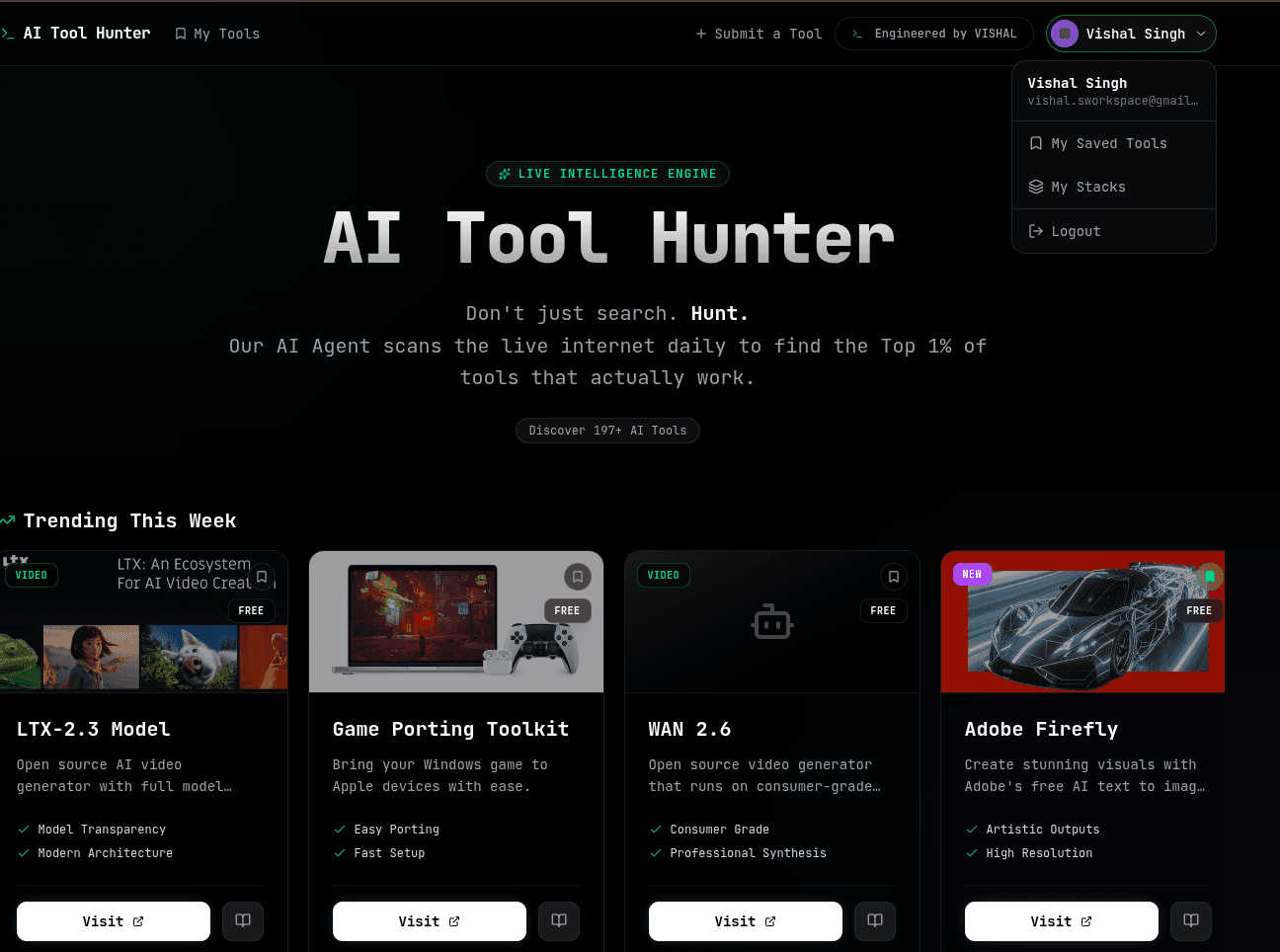Click the AI Tool Hunter brand name
This screenshot has width=1280, height=952.
[x=87, y=34]
